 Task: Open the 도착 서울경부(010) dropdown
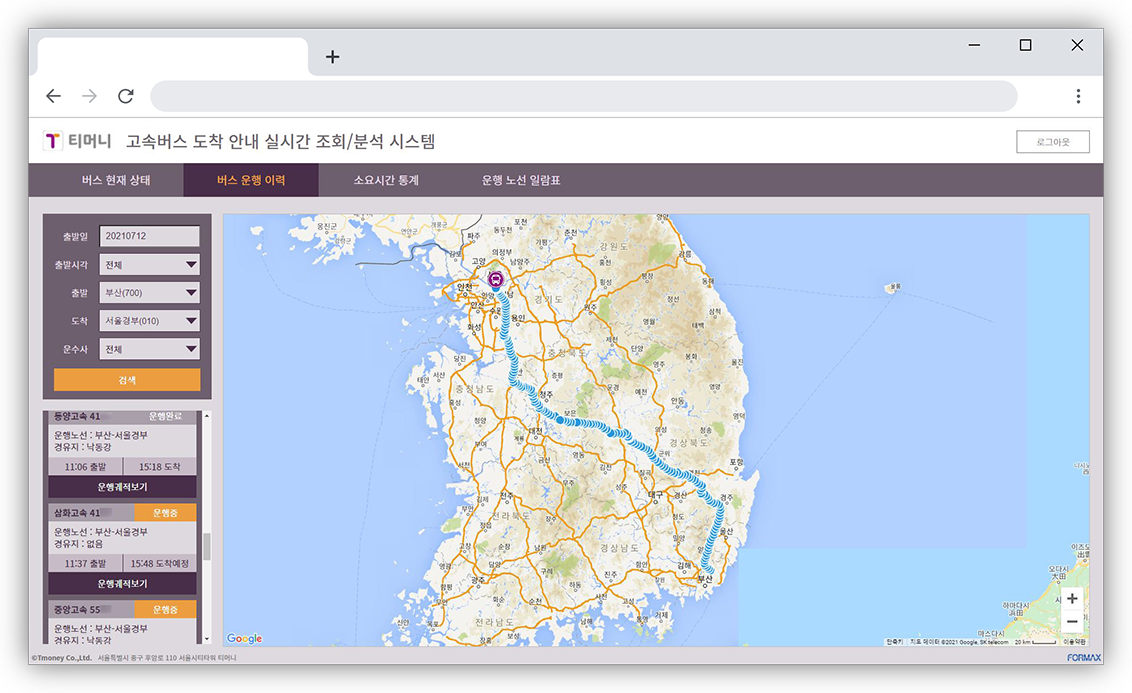click(x=148, y=321)
